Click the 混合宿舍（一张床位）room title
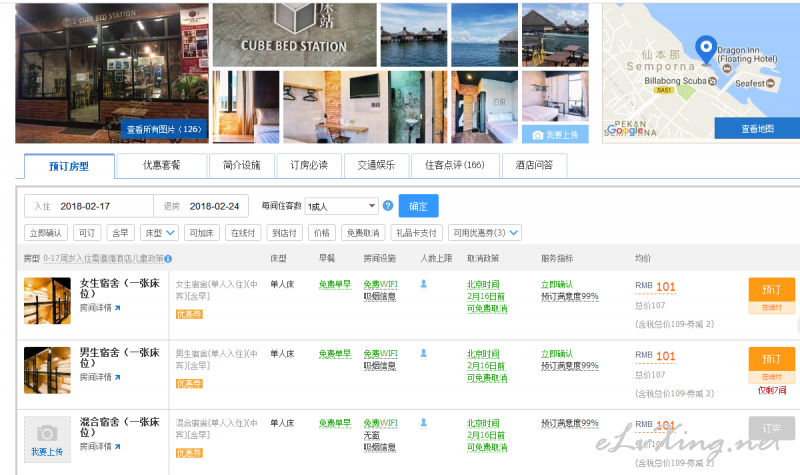800x475 pixels. click(x=119, y=427)
